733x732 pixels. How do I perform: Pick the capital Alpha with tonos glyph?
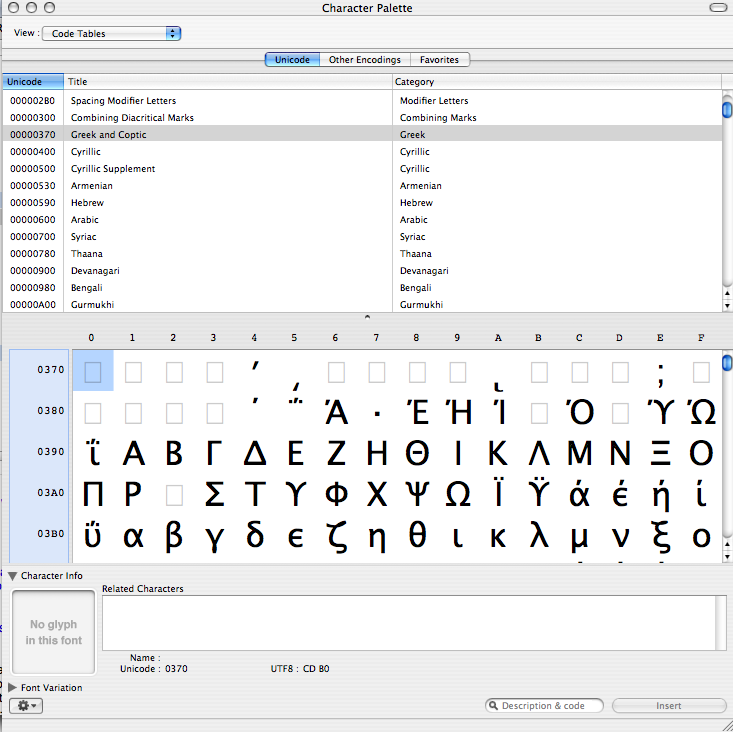336,411
